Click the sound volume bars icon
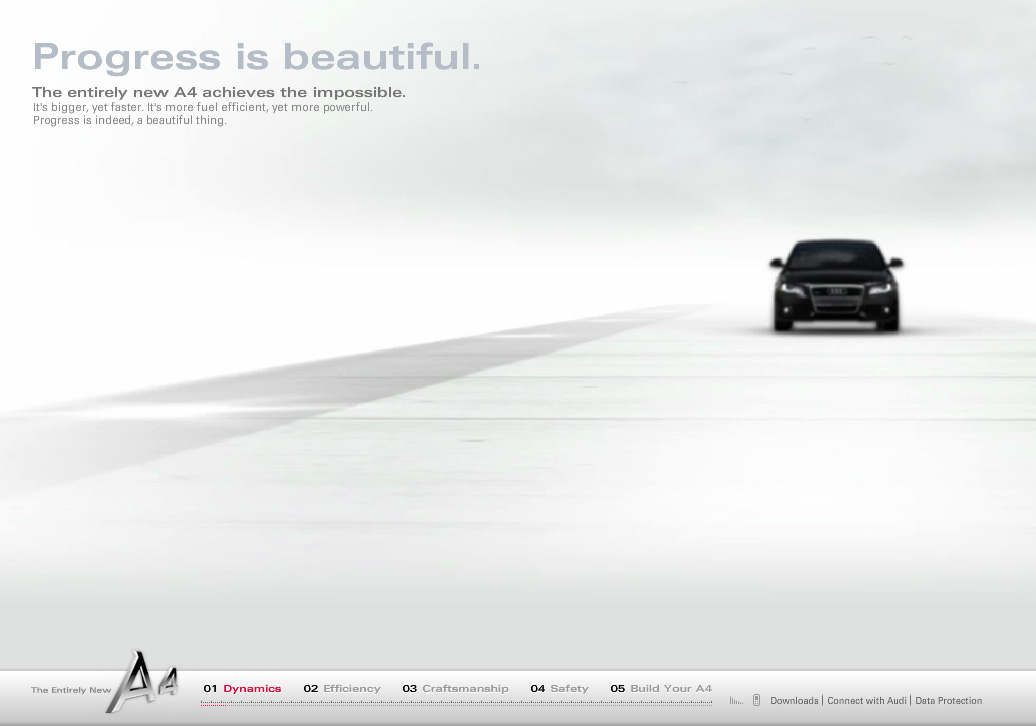This screenshot has height=726, width=1036. (x=736, y=701)
